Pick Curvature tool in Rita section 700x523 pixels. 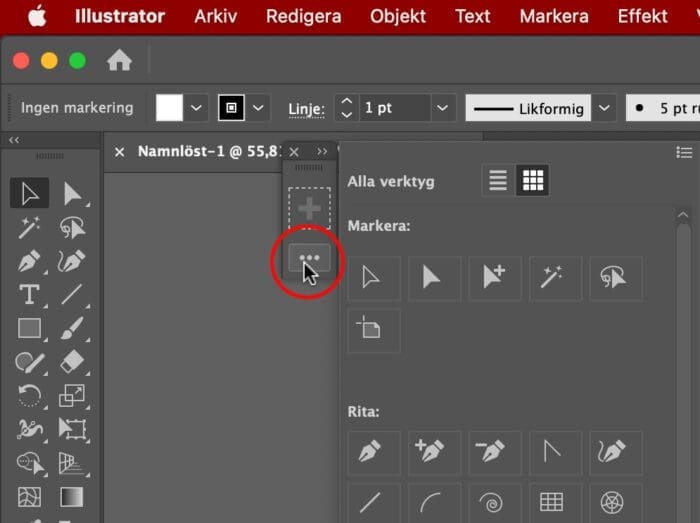coord(616,452)
